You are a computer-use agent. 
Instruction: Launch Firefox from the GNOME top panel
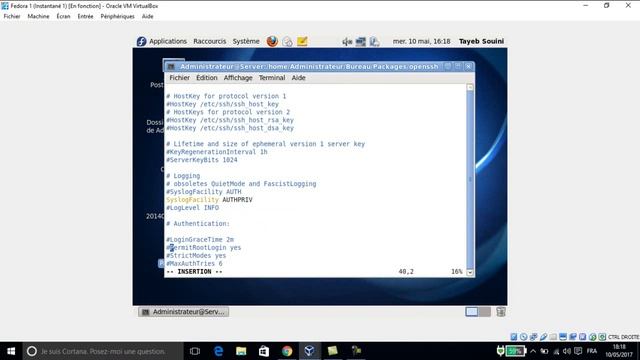tap(272, 41)
